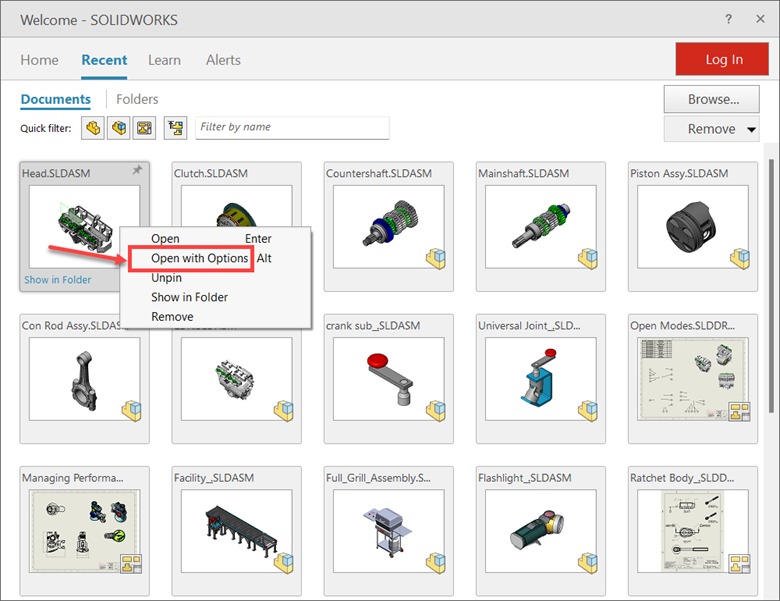This screenshot has width=780, height=601.
Task: Click drawing icon on Ratchet Body thumbnail
Action: [740, 564]
